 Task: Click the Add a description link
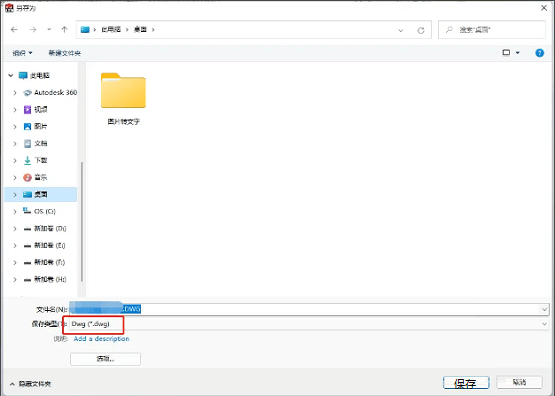(x=102, y=339)
